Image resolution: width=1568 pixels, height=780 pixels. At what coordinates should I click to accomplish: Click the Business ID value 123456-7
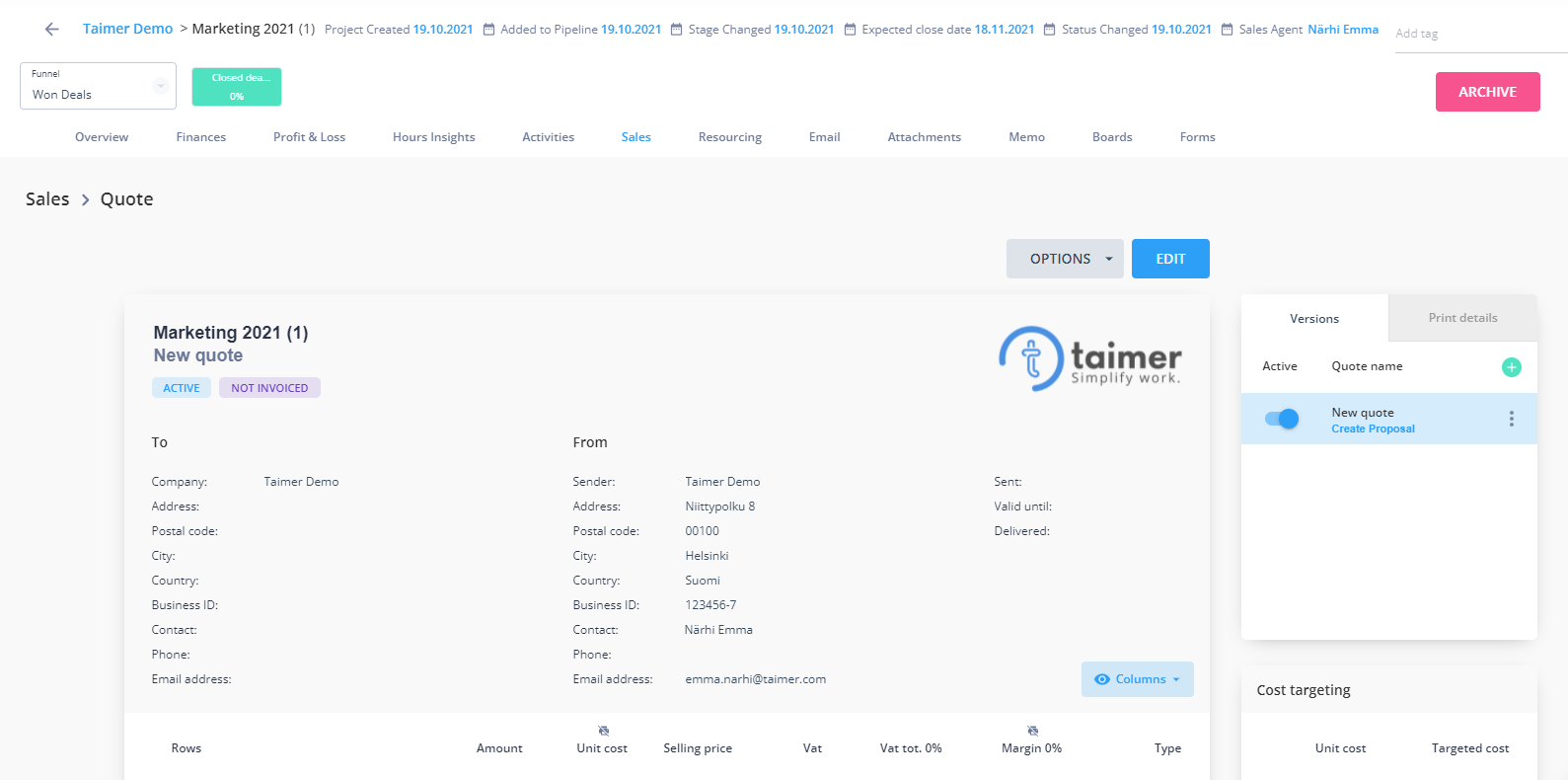pos(710,605)
